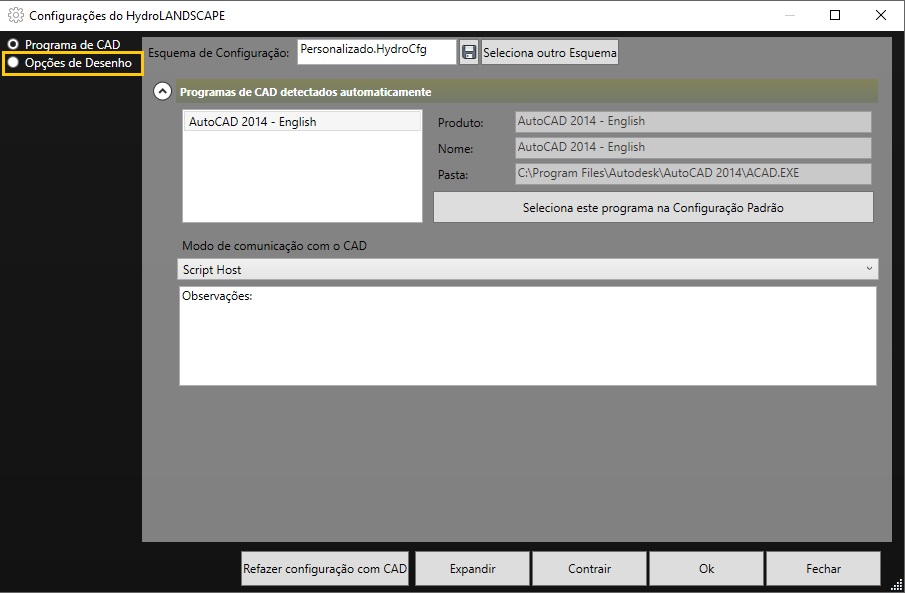The width and height of the screenshot is (905, 593).
Task: Select the Opções de Desenho radio option
Action: pos(14,63)
